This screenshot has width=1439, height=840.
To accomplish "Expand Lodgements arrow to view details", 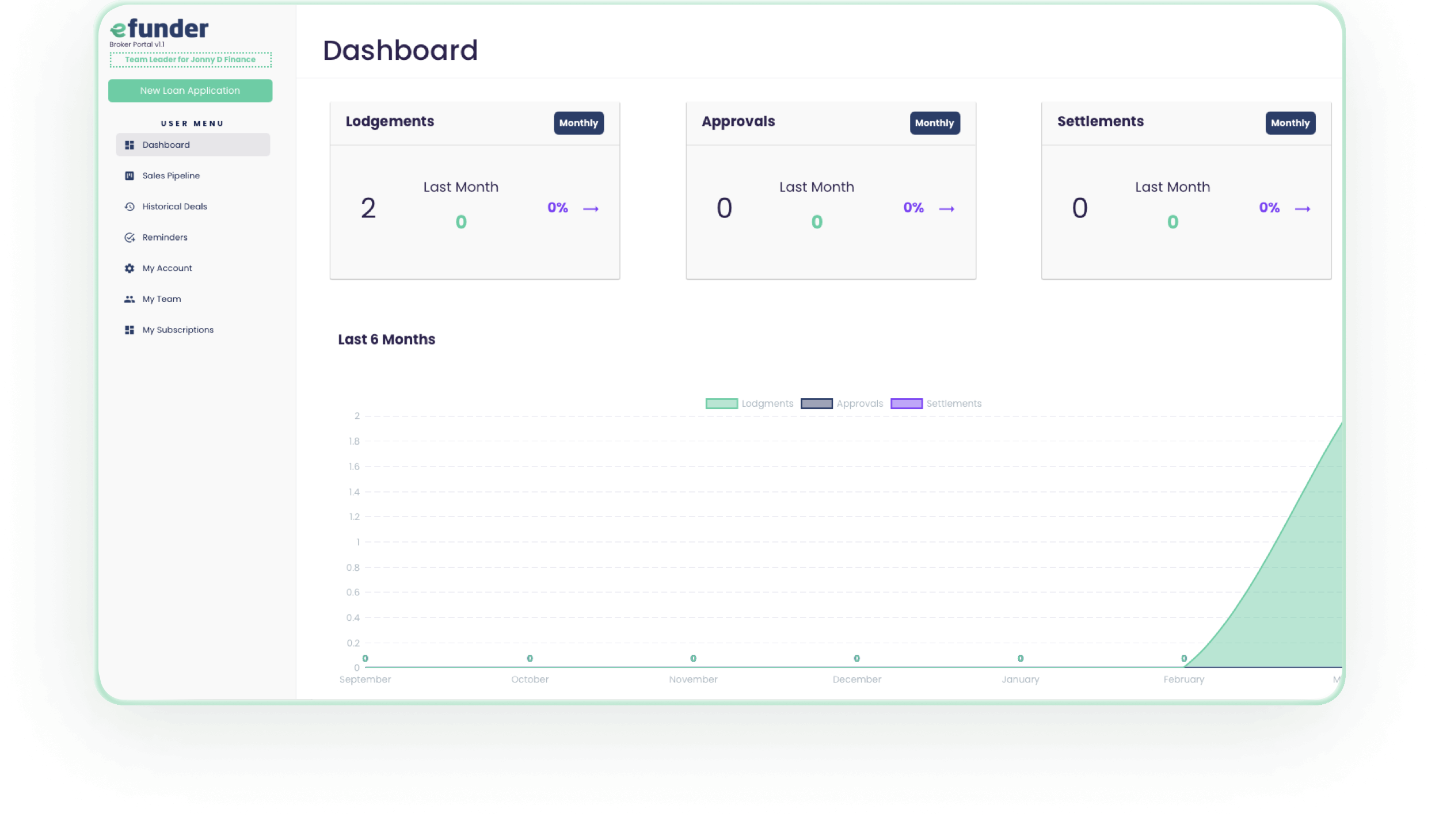I will [x=591, y=208].
